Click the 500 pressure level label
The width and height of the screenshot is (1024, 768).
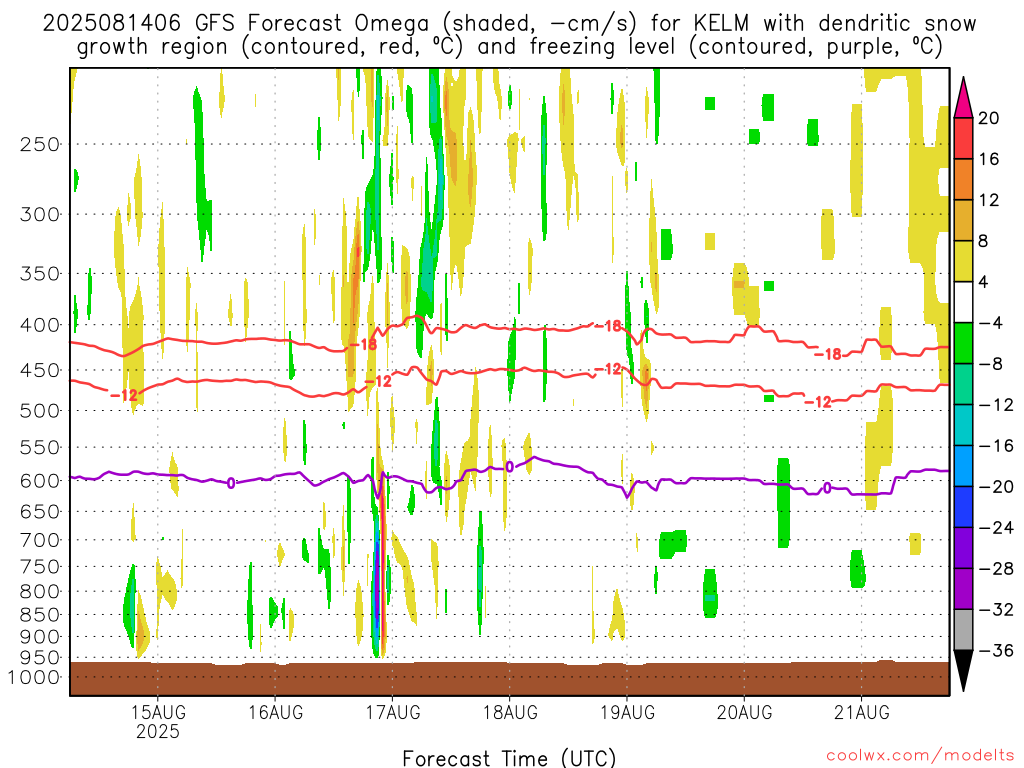click(40, 411)
